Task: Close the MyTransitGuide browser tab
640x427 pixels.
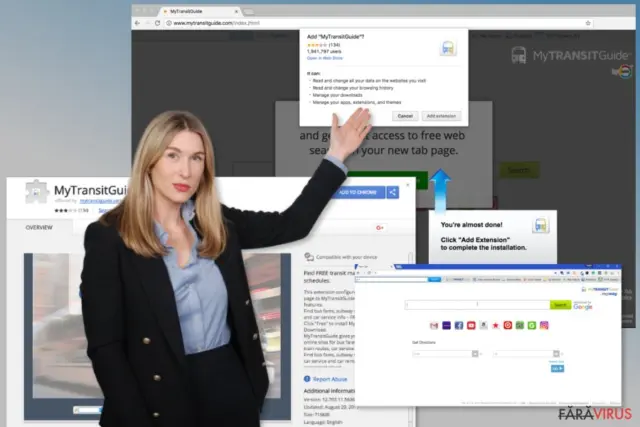Action: point(236,11)
